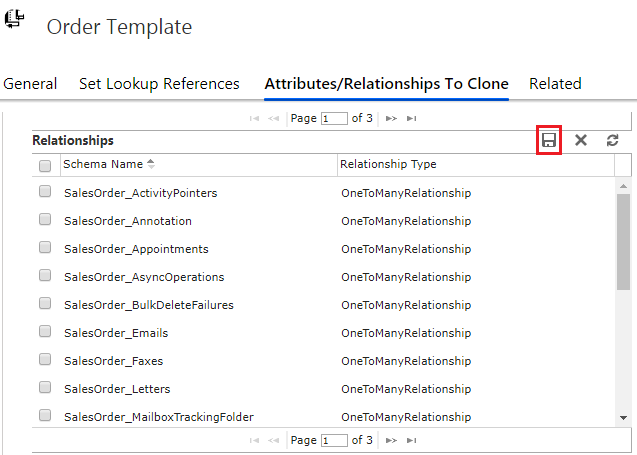The image size is (637, 455).
Task: Go to next page in the bottom pager
Action: point(391,440)
